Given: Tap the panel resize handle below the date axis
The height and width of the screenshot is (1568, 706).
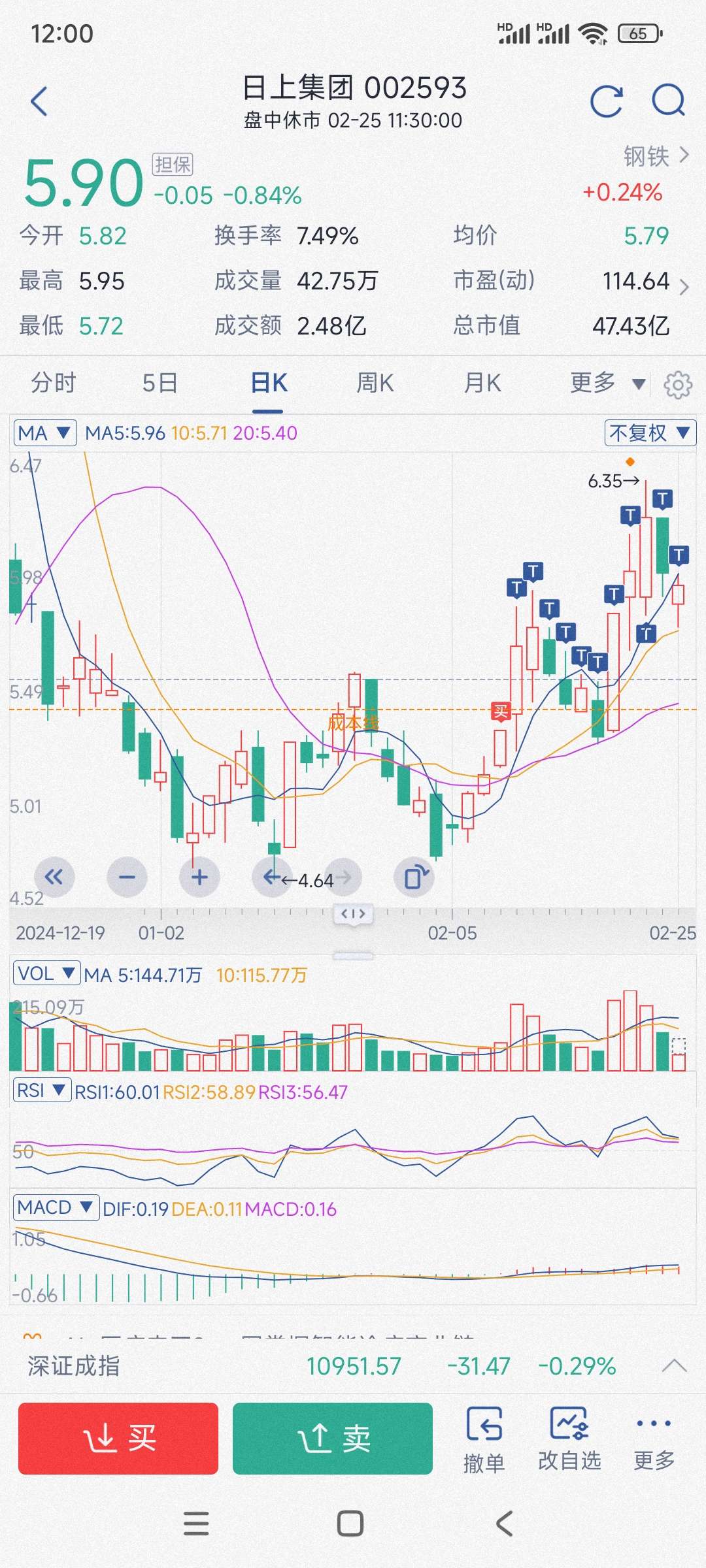Looking at the screenshot, I should tap(353, 956).
